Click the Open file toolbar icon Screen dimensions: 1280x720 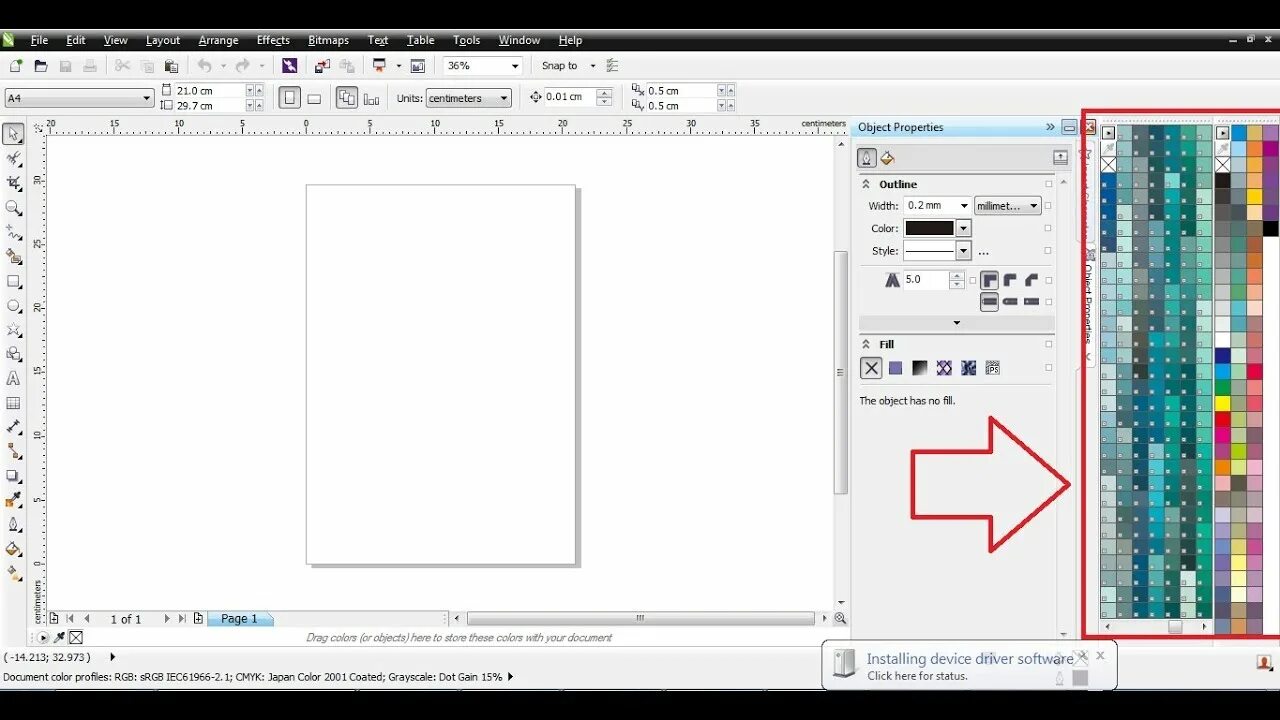click(41, 66)
